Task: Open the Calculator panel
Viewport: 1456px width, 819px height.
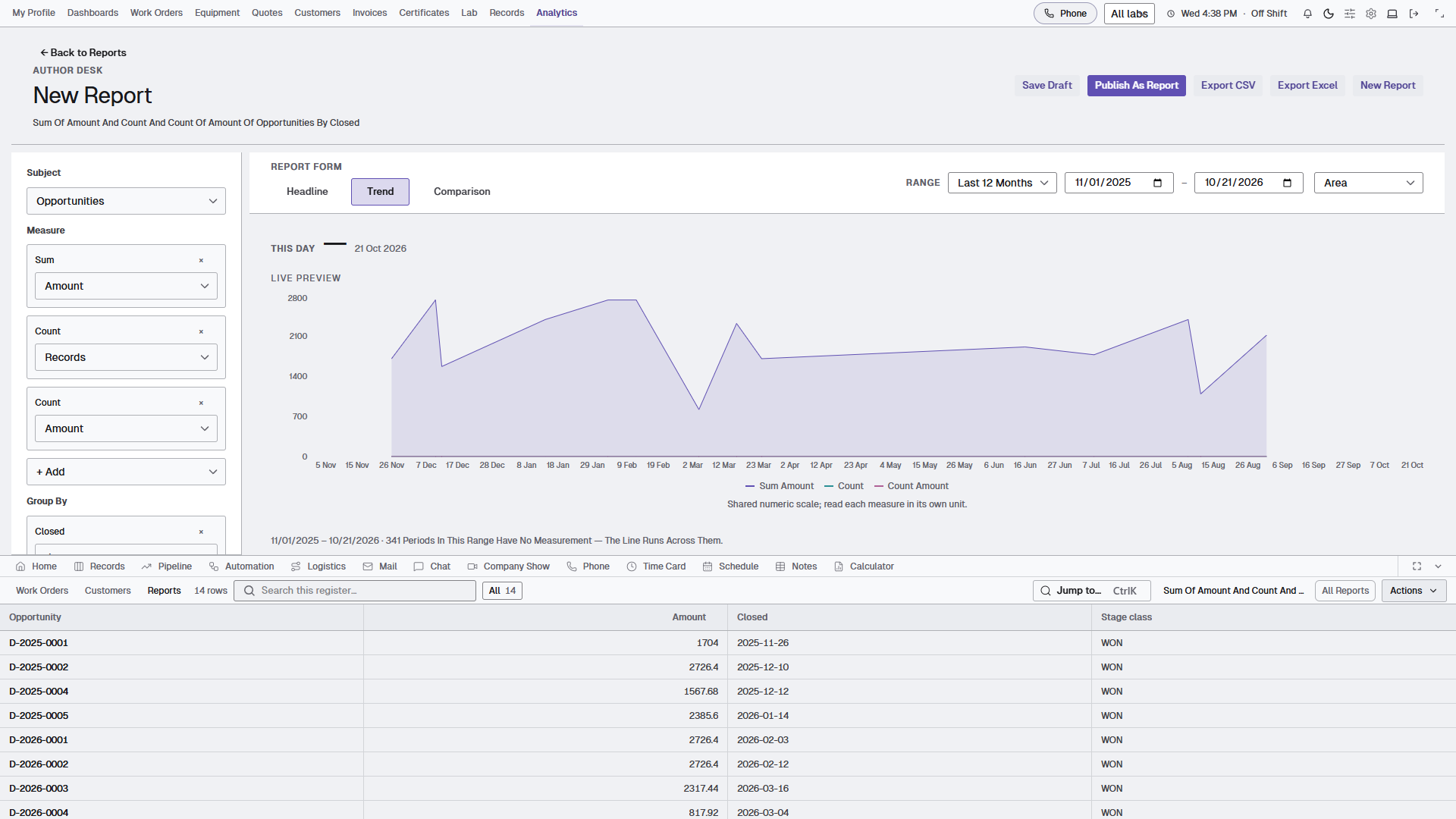Action: (x=864, y=566)
